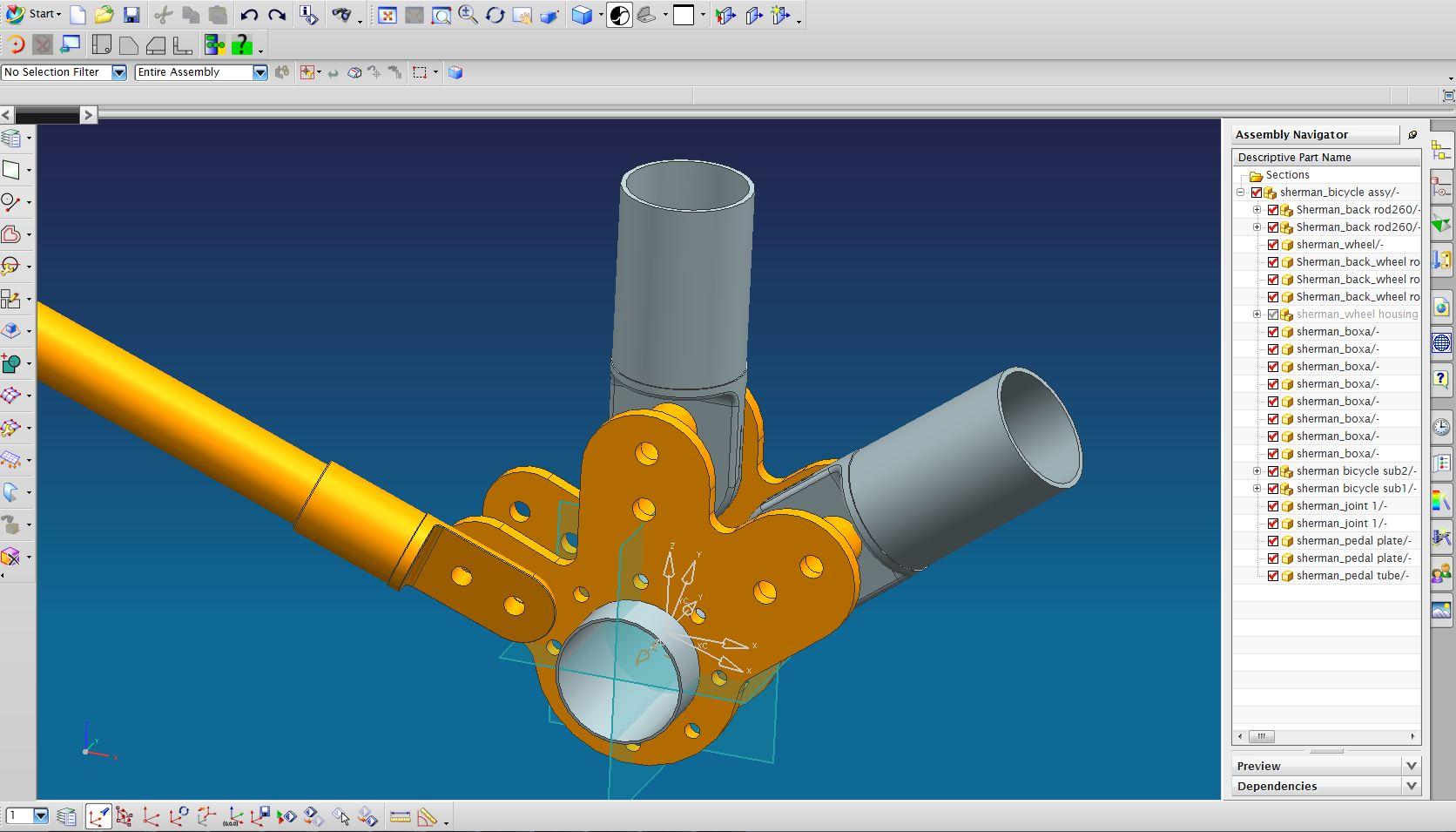The height and width of the screenshot is (832, 1456).
Task: Activate the Zoom area rectangle tool
Action: pos(442,15)
